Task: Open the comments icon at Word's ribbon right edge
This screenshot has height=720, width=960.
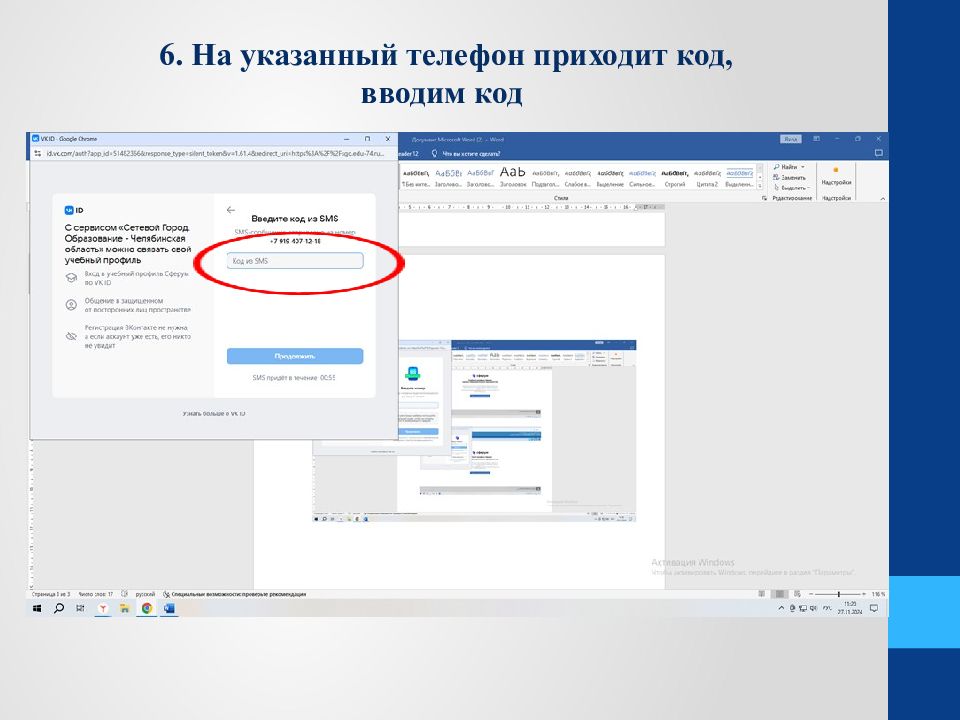Action: click(x=879, y=153)
